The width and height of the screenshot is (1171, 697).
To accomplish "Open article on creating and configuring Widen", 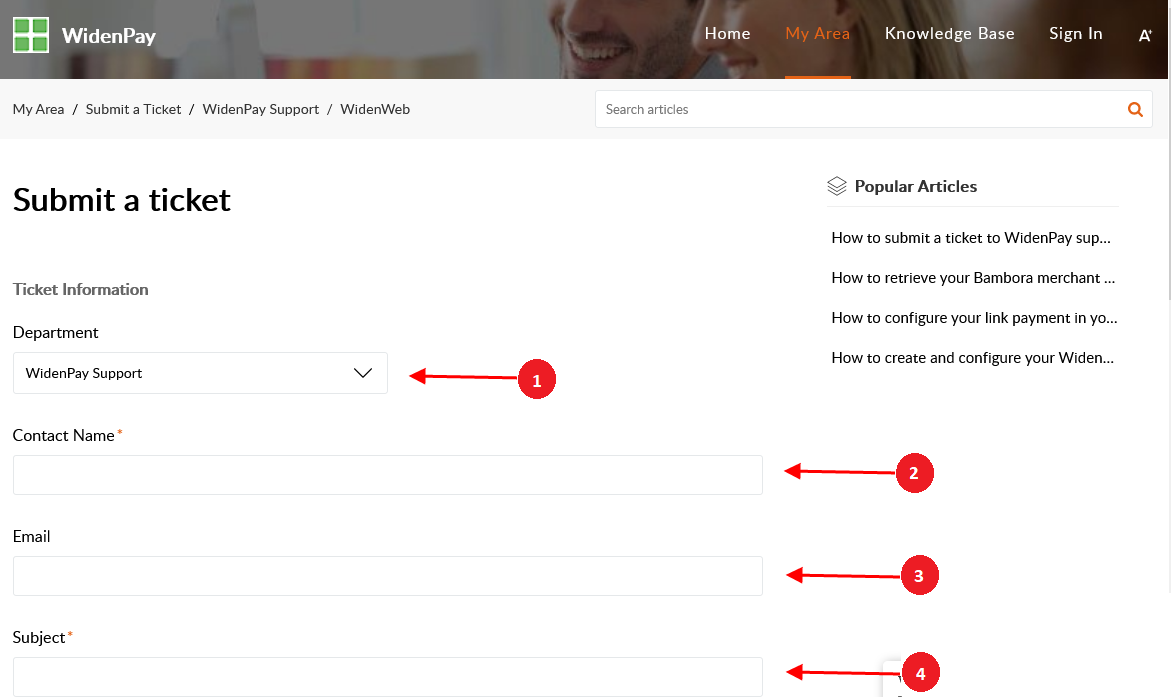I will click(972, 358).
